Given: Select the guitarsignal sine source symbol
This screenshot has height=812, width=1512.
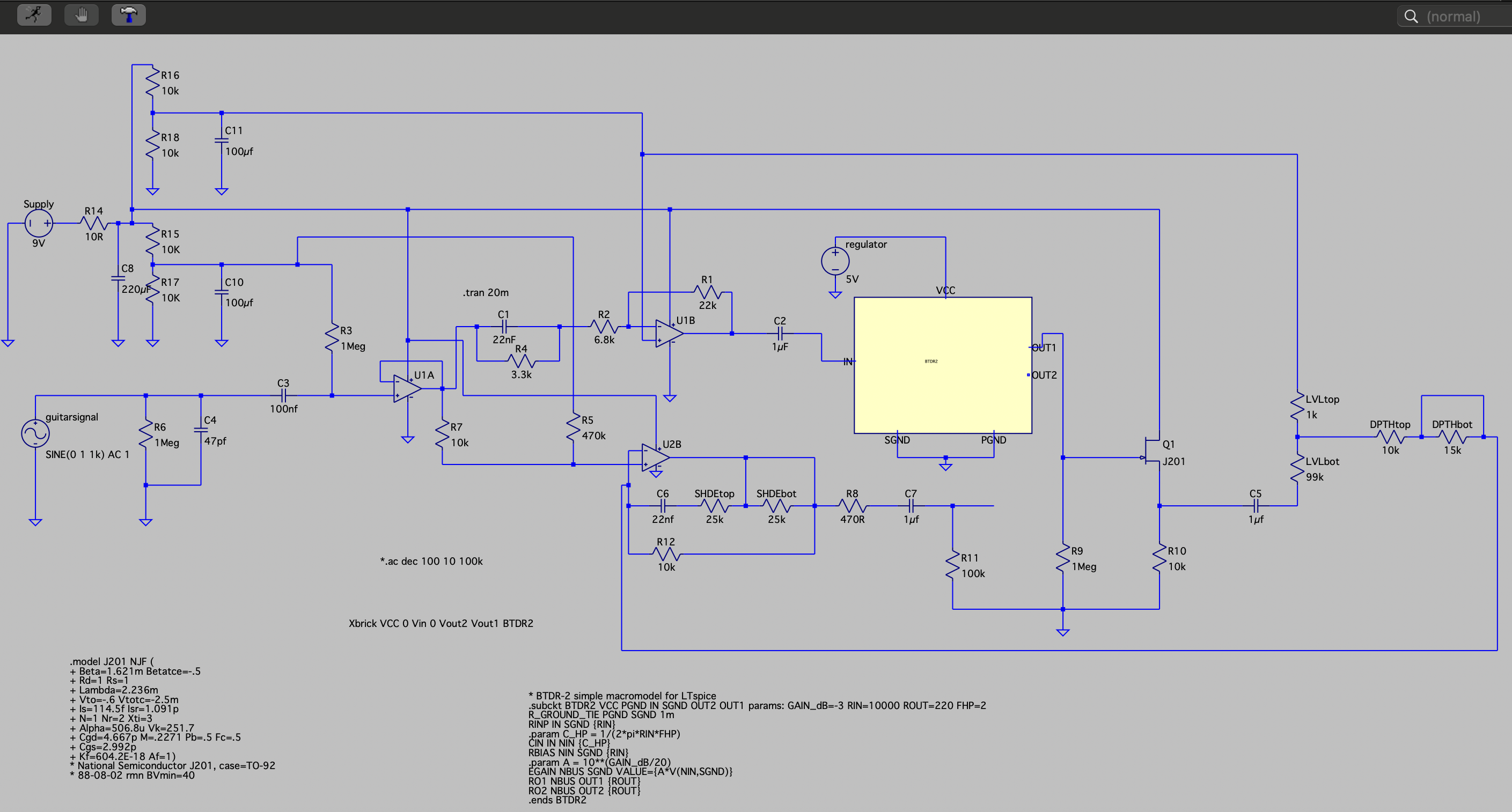Looking at the screenshot, I should [x=35, y=433].
